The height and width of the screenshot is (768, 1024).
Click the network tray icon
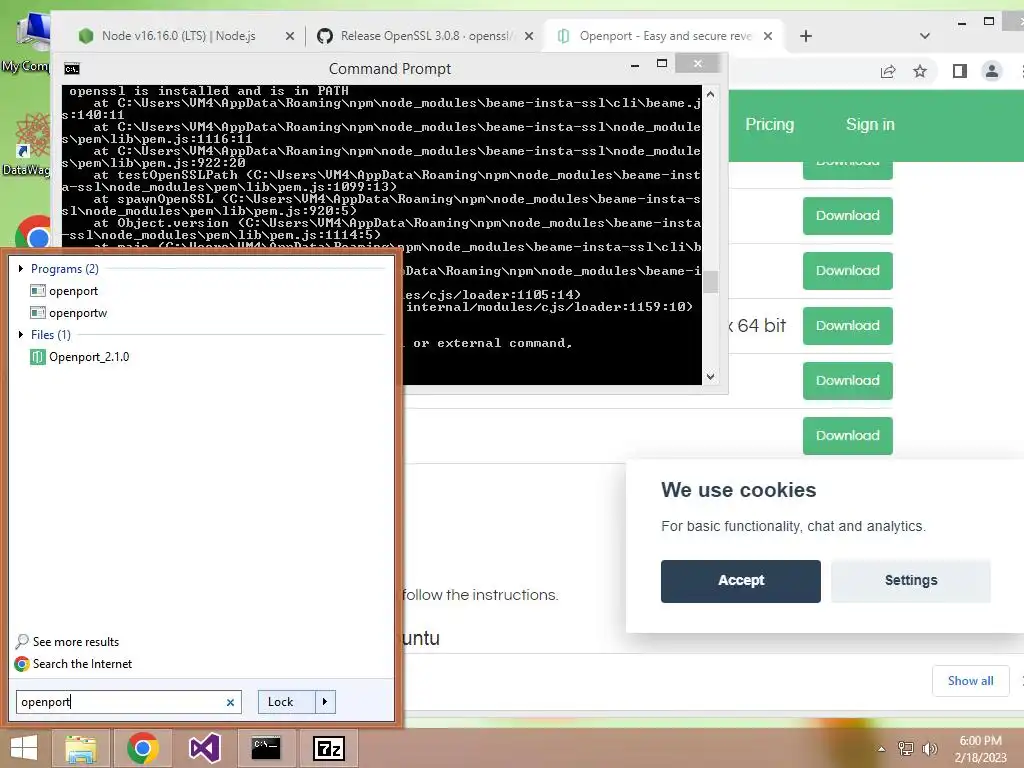[x=906, y=749]
